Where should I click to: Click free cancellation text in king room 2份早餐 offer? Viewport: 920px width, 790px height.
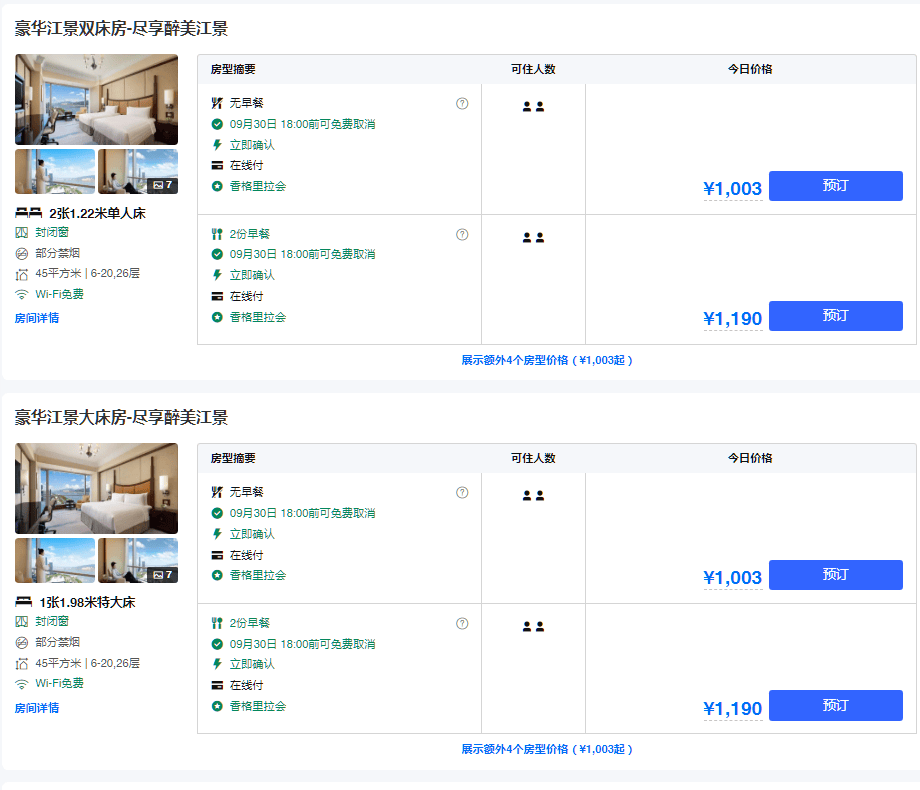tap(302, 644)
